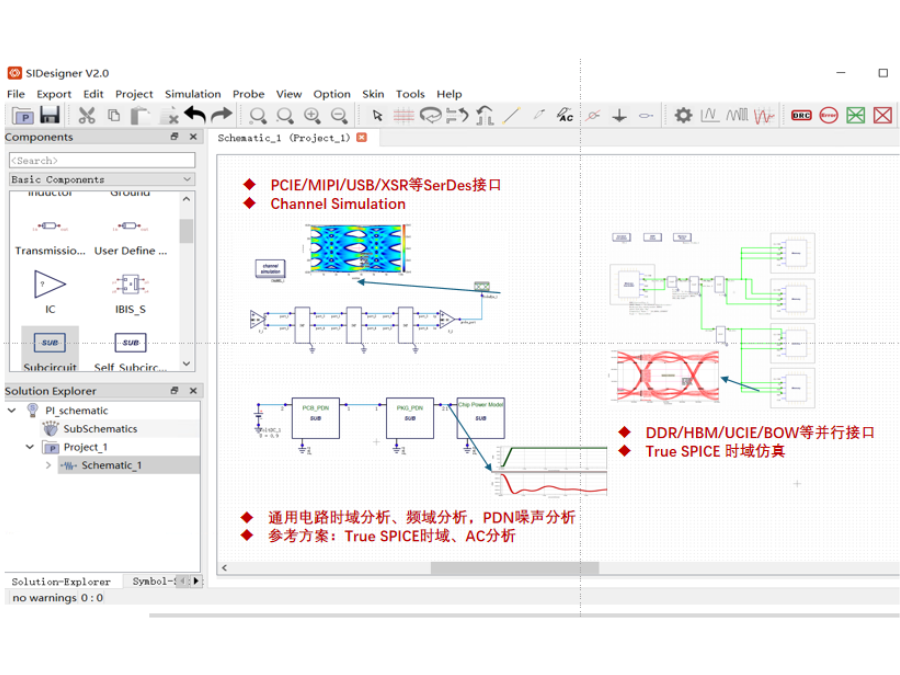
Task: Place a ground symbol from toolbar
Action: (619, 115)
